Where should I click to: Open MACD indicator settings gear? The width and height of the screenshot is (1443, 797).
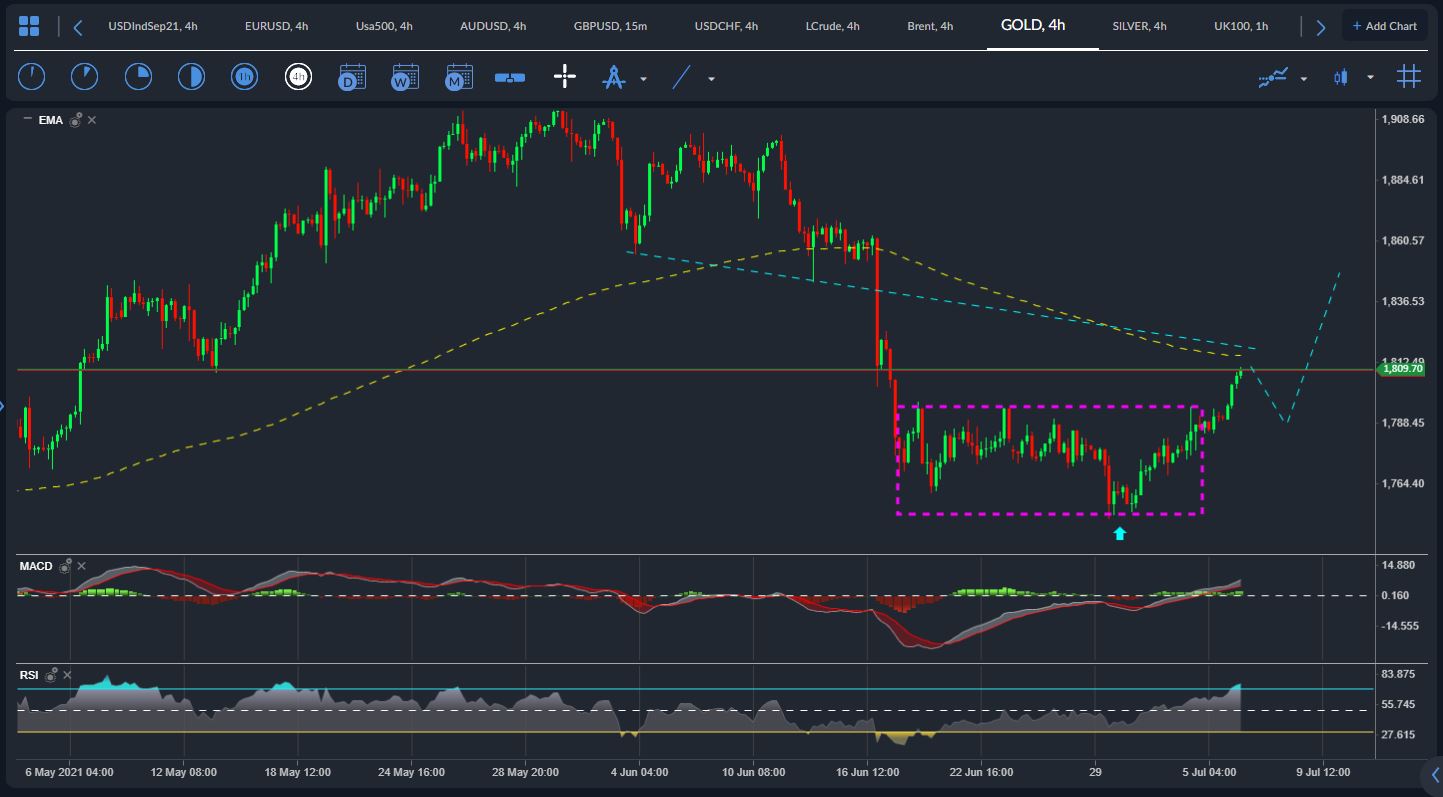click(x=66, y=566)
